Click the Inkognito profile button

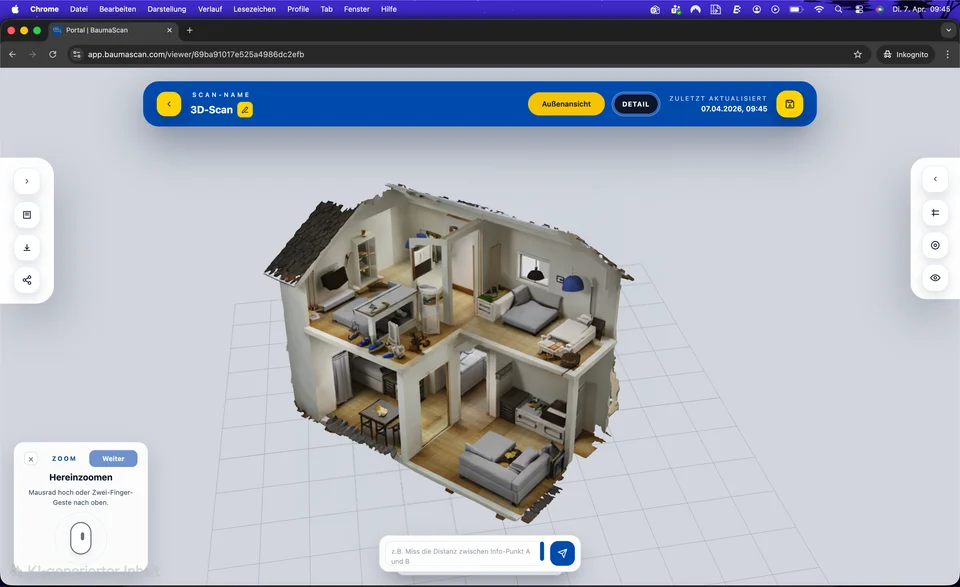point(906,54)
